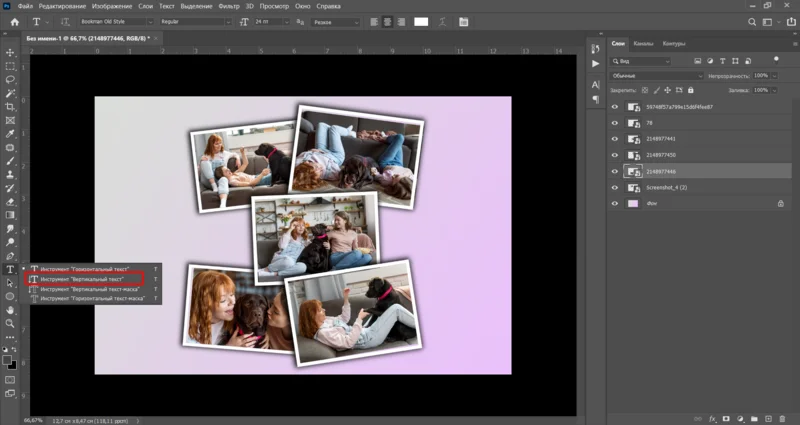
Task: Hide the Screenshot_4 (2) layer
Action: coord(615,187)
